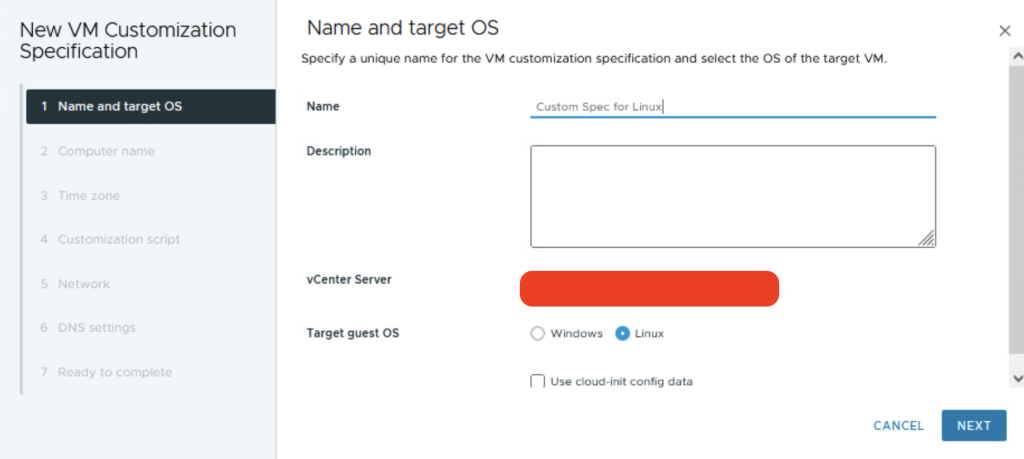
Task: Open the DNS settings step
Action: [96, 328]
